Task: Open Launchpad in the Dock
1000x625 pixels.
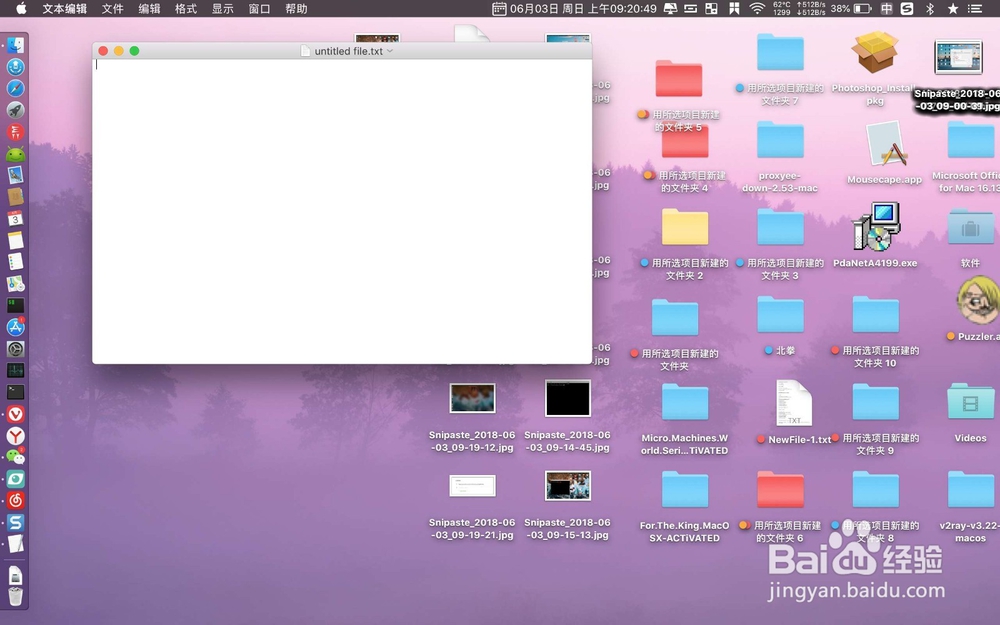Action: 14,110
